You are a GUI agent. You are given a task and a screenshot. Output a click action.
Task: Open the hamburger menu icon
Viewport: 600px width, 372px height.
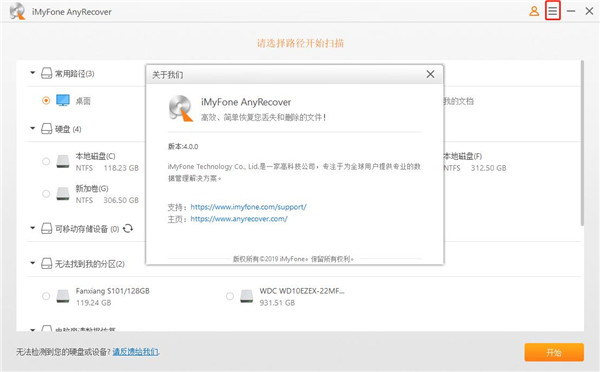[553, 11]
